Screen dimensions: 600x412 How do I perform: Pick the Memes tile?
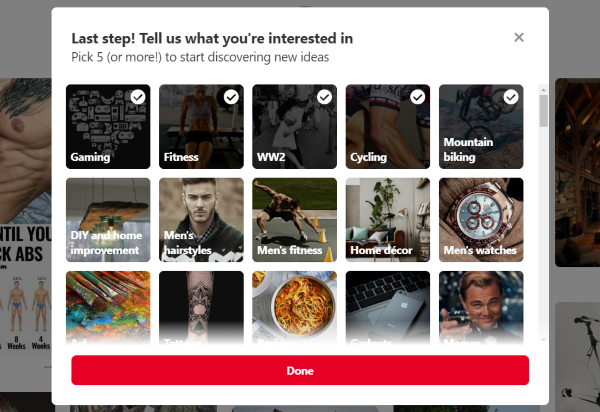pos(481,308)
